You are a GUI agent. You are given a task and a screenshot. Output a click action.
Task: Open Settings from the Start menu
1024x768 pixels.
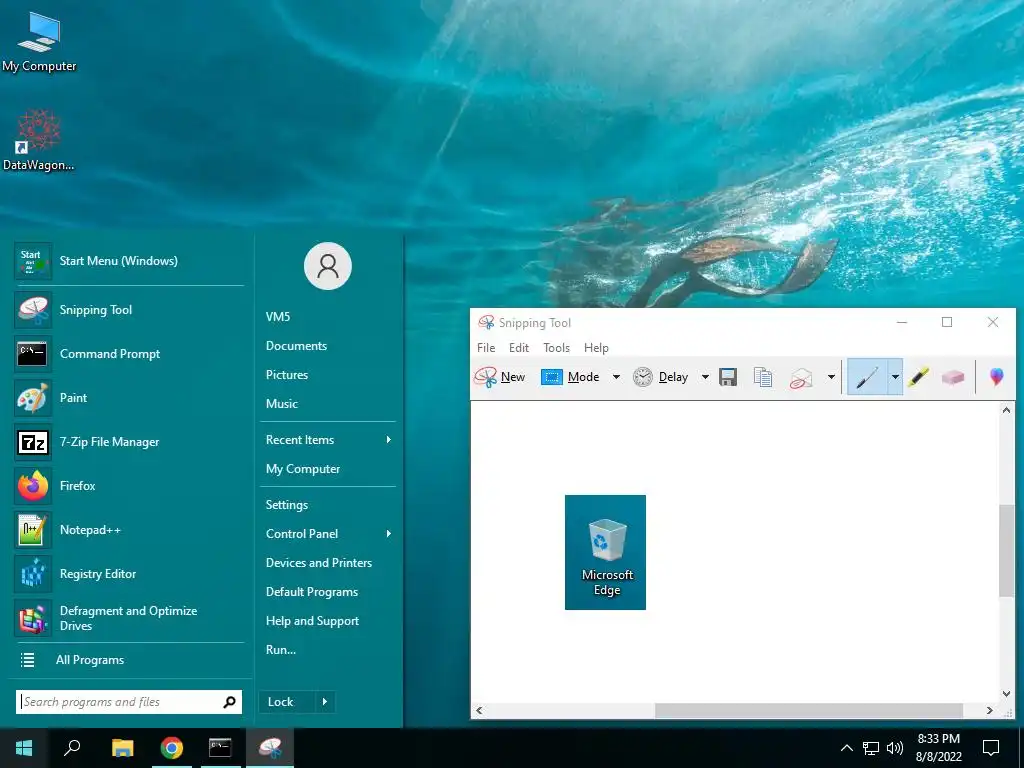point(287,505)
